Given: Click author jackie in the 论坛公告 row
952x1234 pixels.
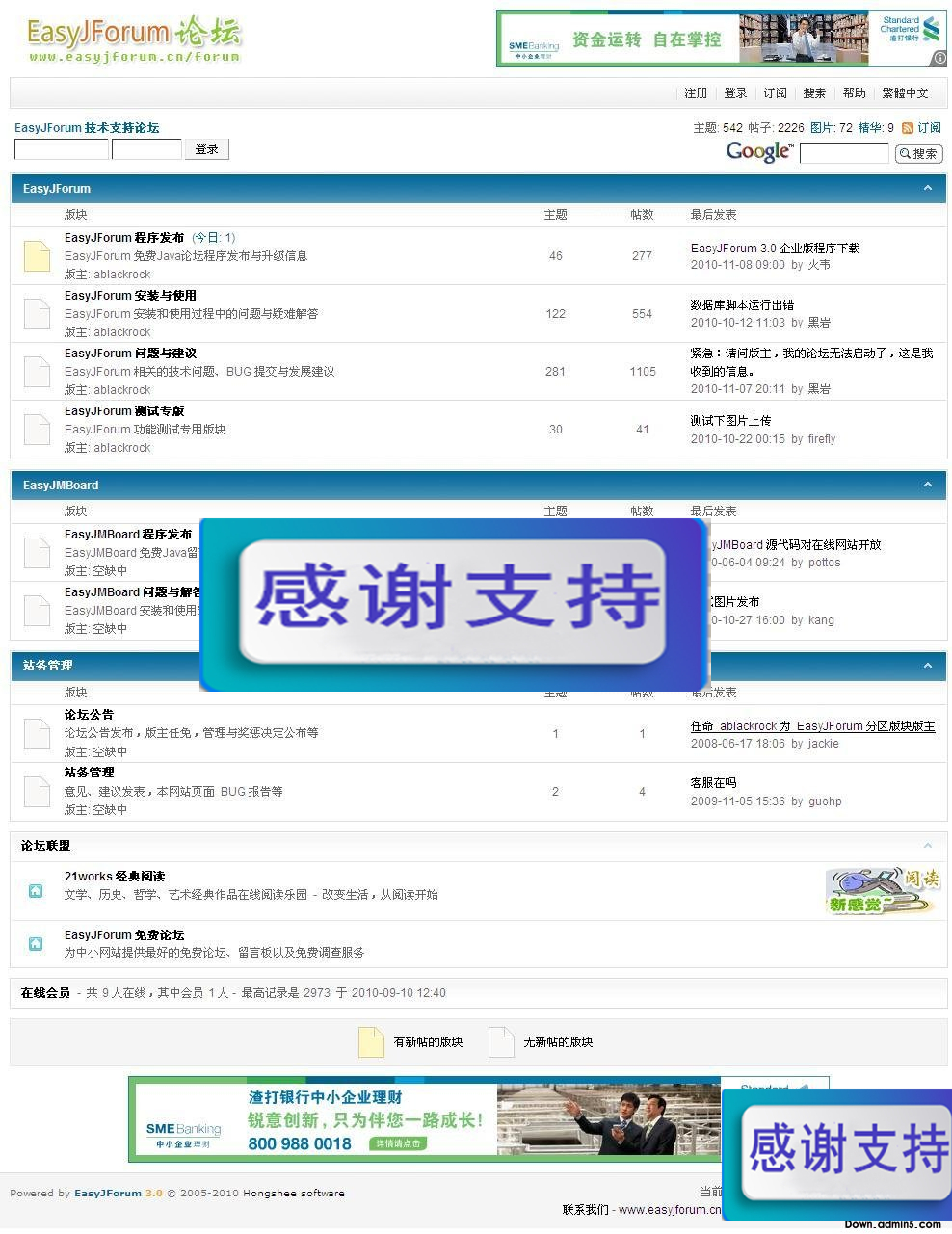Looking at the screenshot, I should pos(823,744).
